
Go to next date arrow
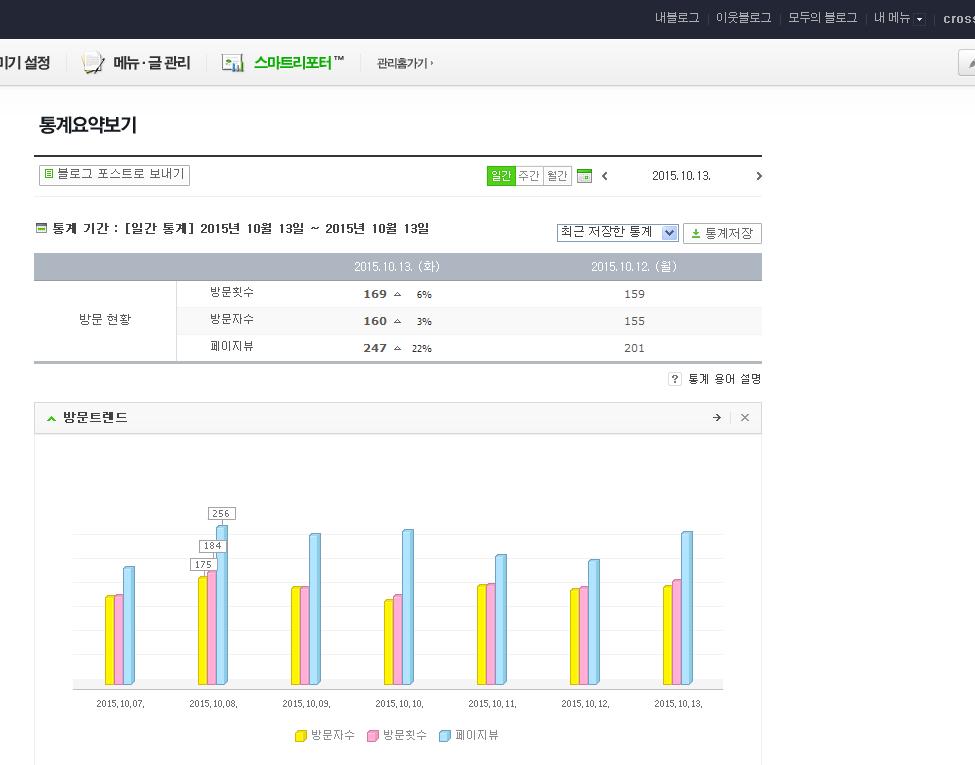[x=758, y=176]
